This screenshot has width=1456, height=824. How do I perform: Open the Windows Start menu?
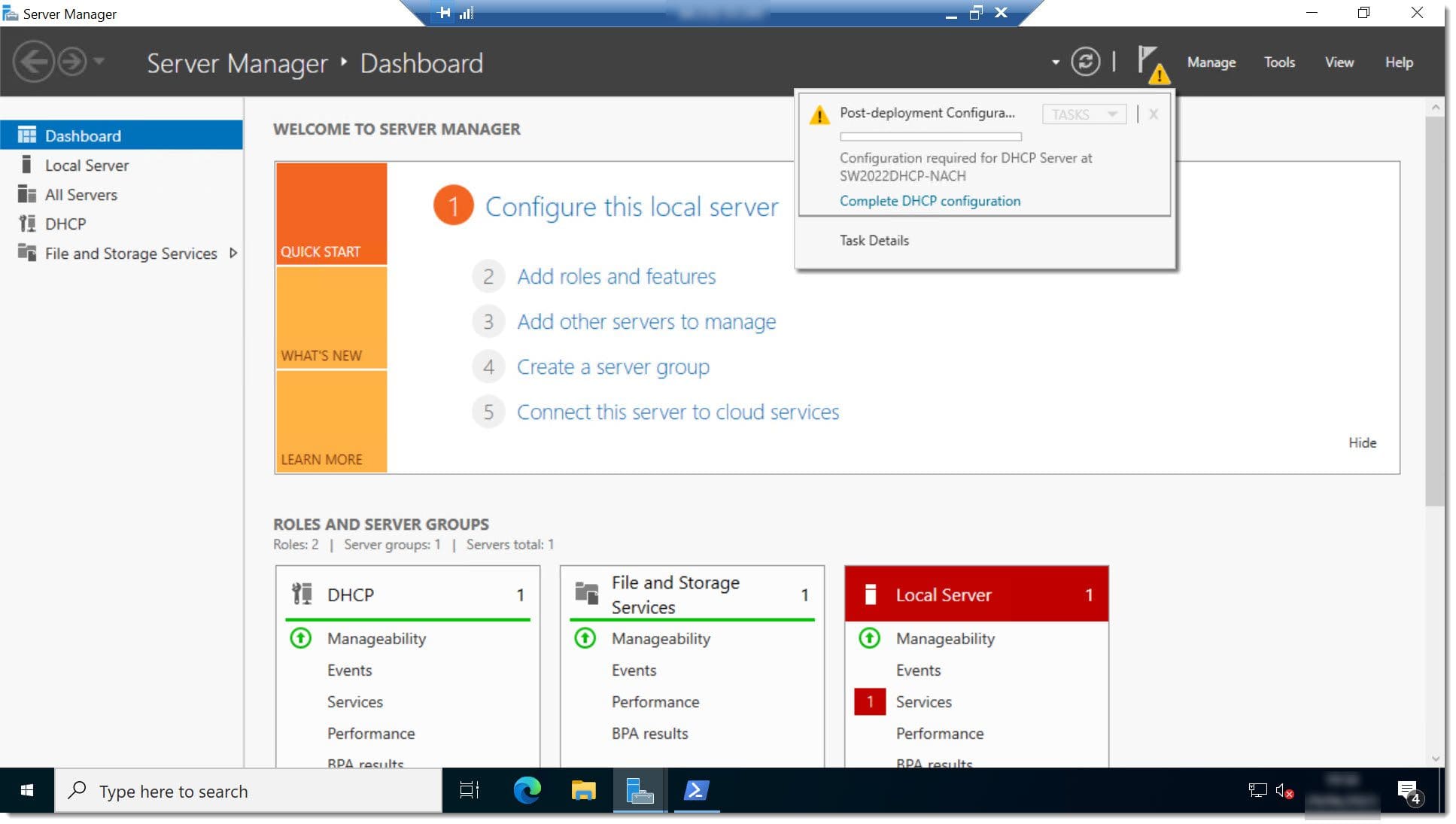point(27,790)
